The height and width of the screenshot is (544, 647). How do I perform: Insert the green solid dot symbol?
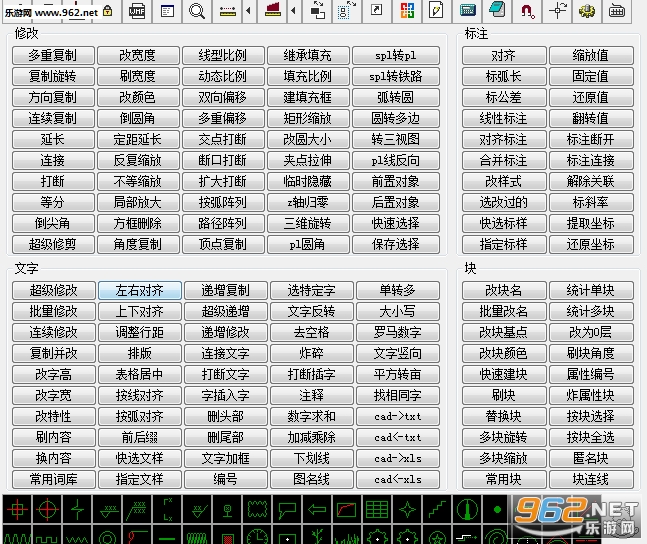497,510
